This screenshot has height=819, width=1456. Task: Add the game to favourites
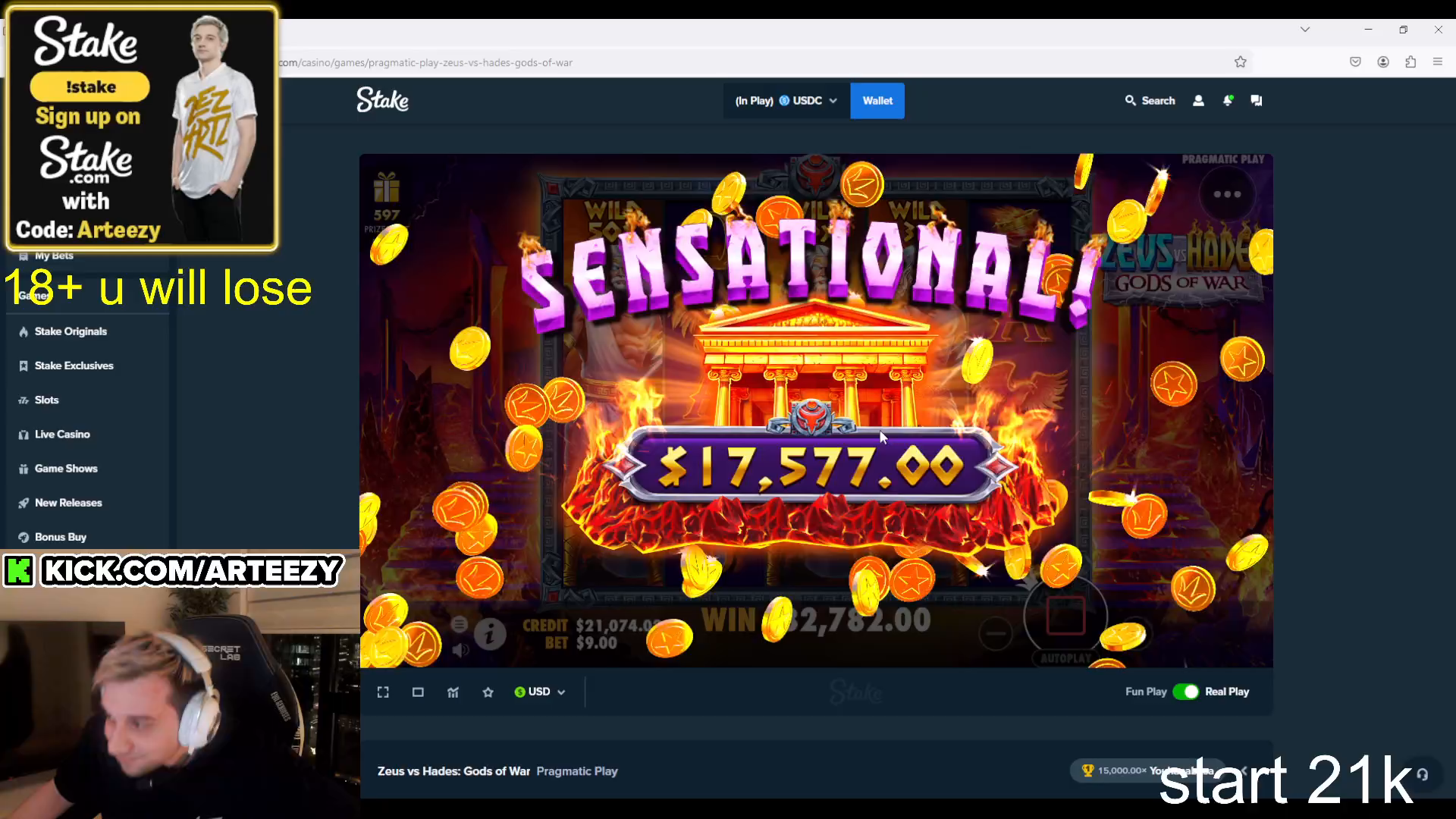(x=488, y=692)
